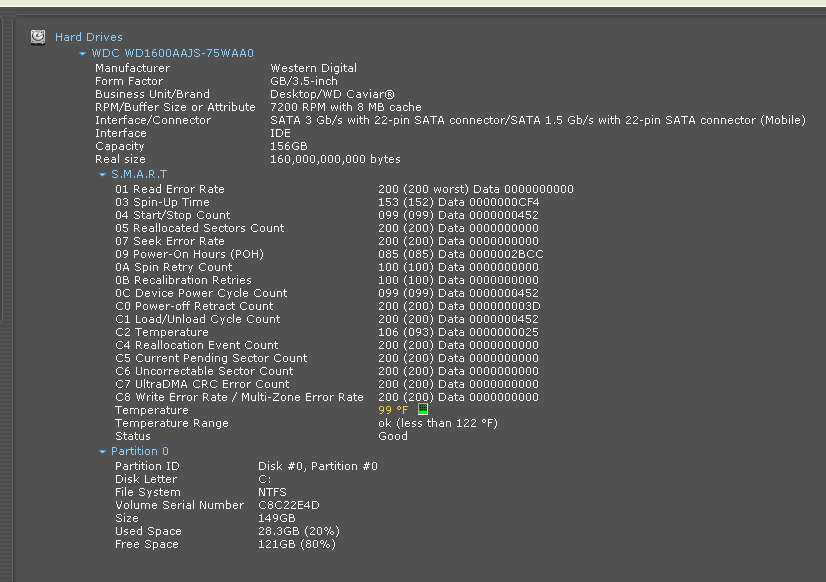Select the C5 Current Pending Sector Count row
Screen dimensions: 826x582
coord(327,358)
